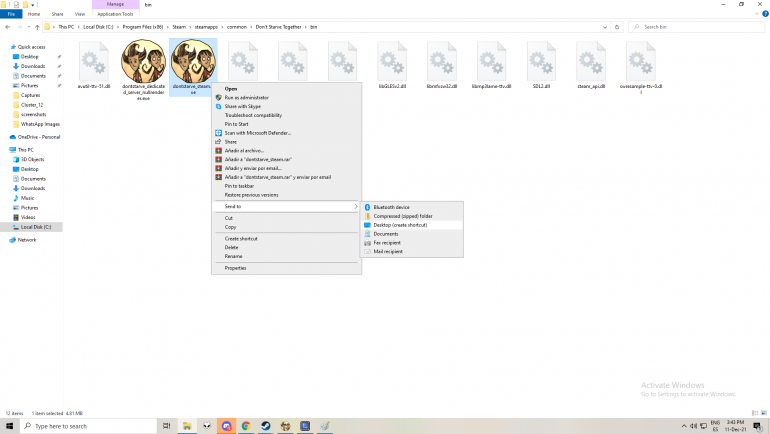Open the View ribbon tab
Image resolution: width=770 pixels, height=434 pixels.
(x=80, y=14)
